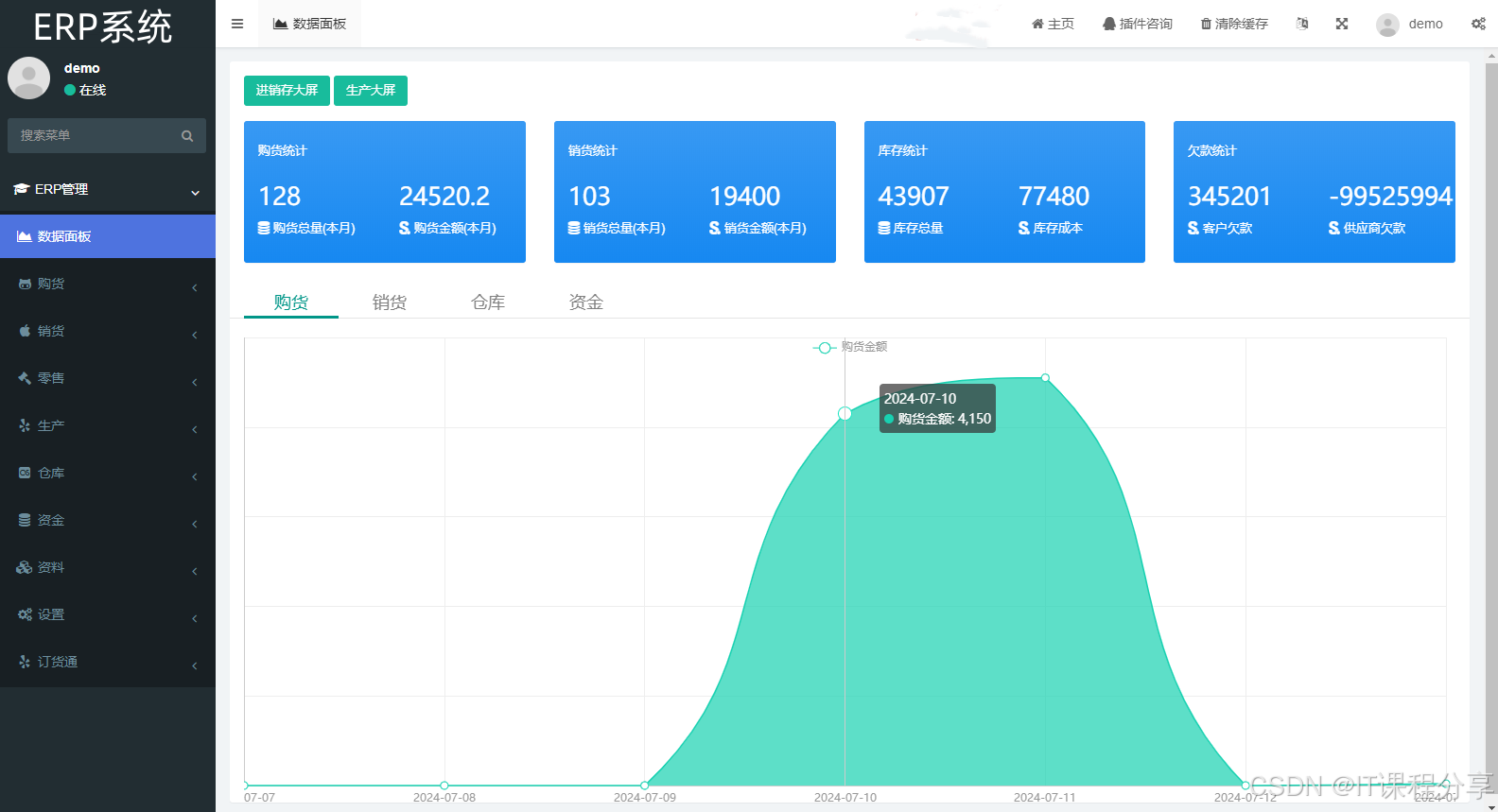
Task: Expand the 仓库 sidebar menu
Action: coord(108,473)
